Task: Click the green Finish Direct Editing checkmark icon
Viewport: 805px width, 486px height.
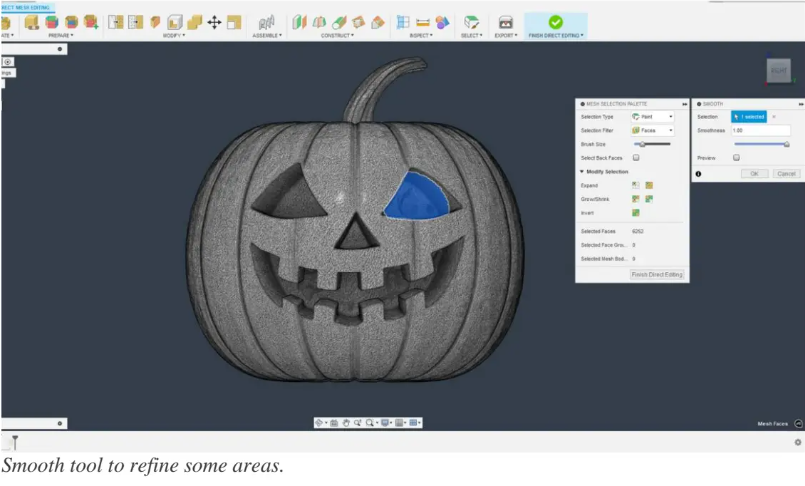Action: click(x=555, y=22)
